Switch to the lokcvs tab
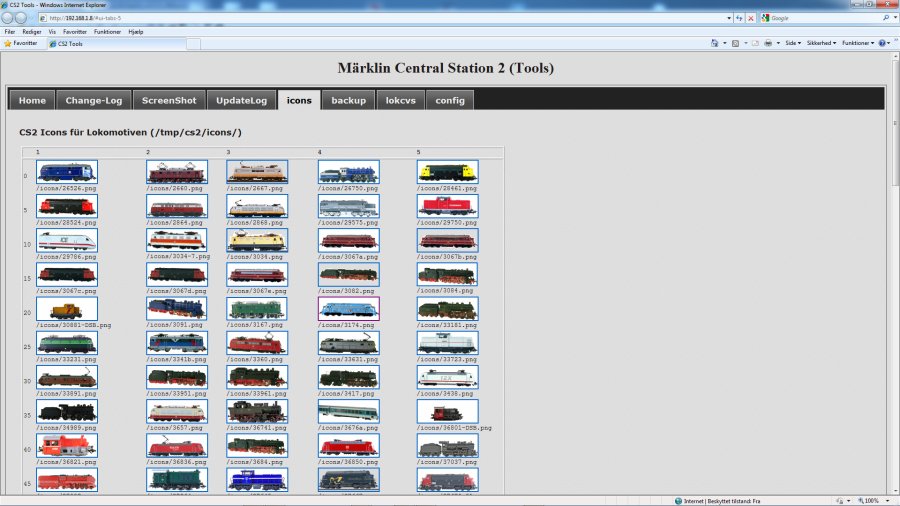This screenshot has height=506, width=900. click(400, 100)
